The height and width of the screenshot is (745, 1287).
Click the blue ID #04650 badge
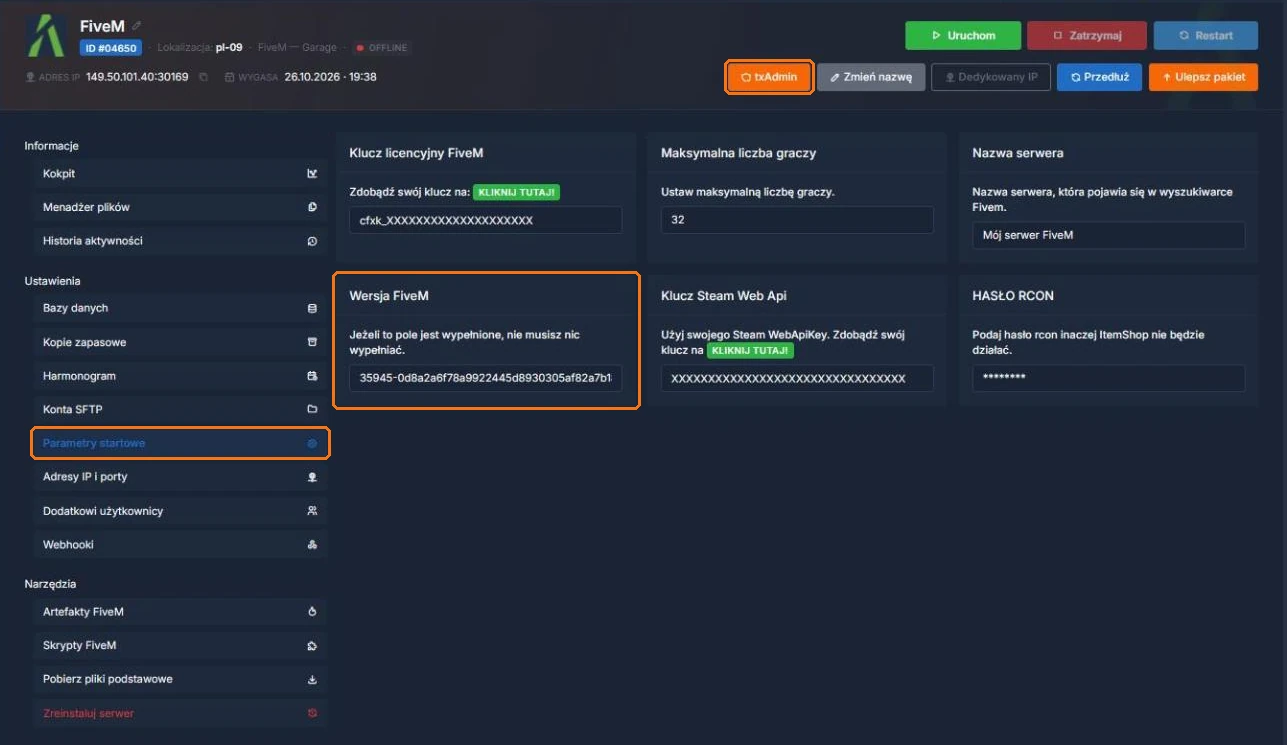(111, 48)
